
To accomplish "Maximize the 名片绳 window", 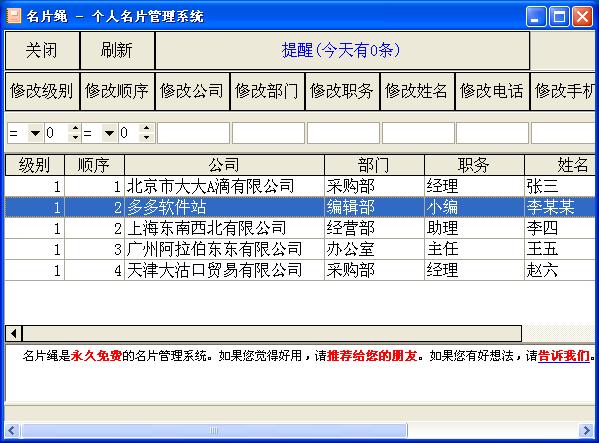I will click(x=559, y=17).
